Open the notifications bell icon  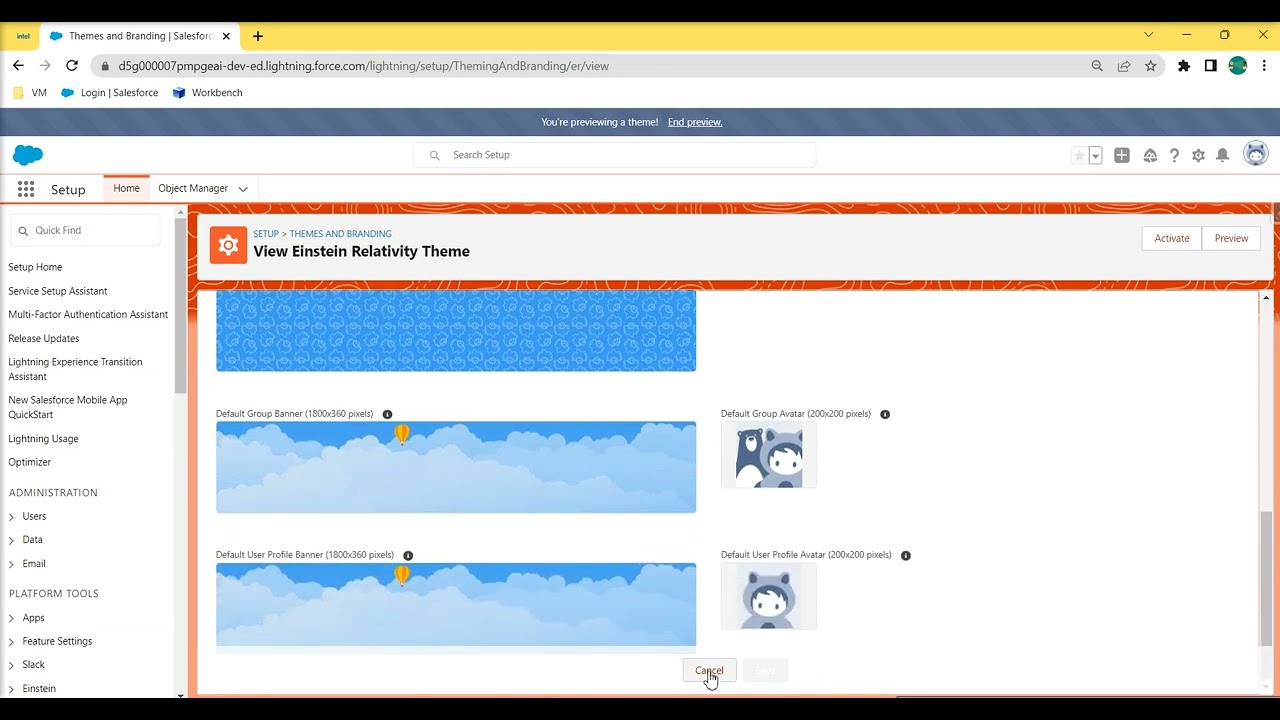1222,155
